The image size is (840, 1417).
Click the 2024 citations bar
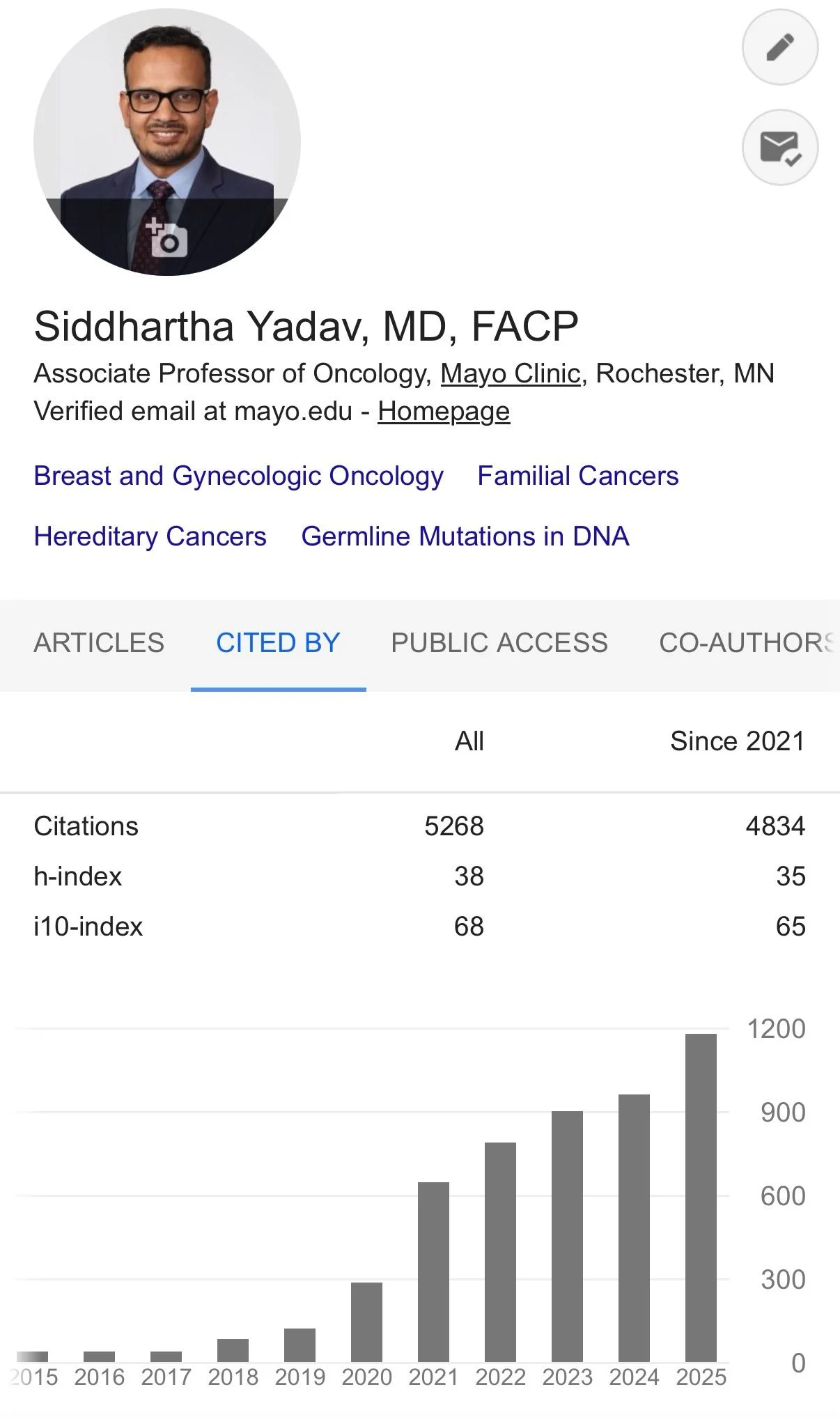coord(634,1228)
